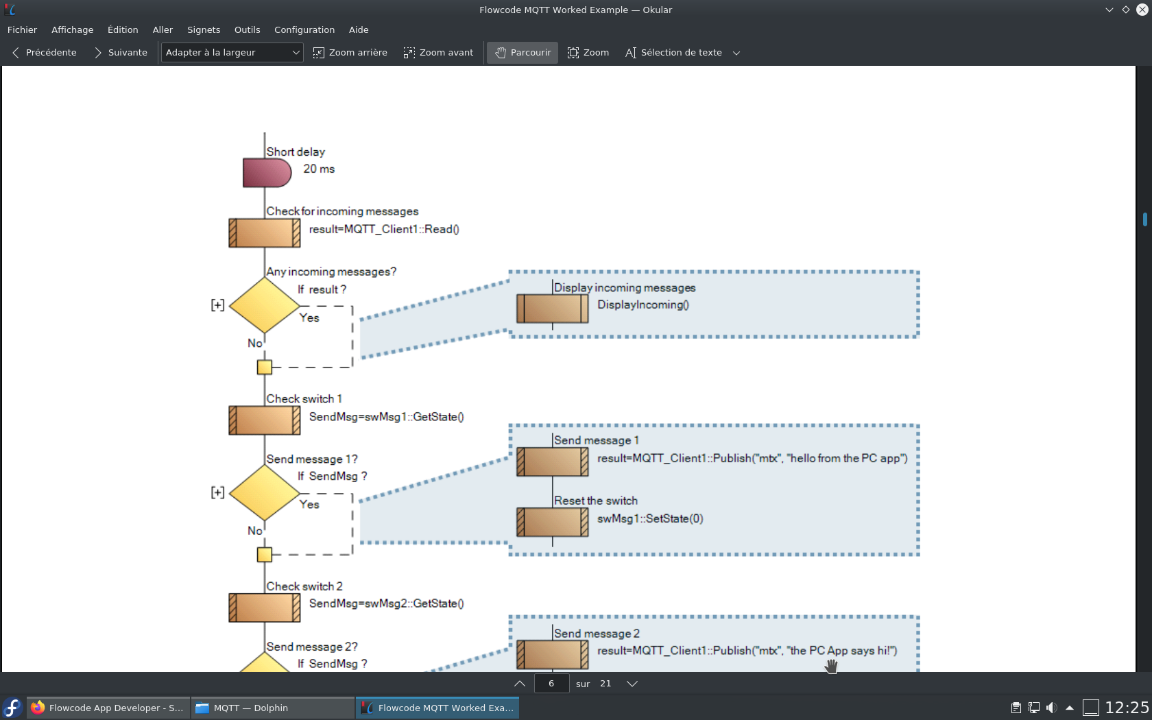Go back with the Précédente button
Image resolution: width=1152 pixels, height=720 pixels.
click(43, 52)
